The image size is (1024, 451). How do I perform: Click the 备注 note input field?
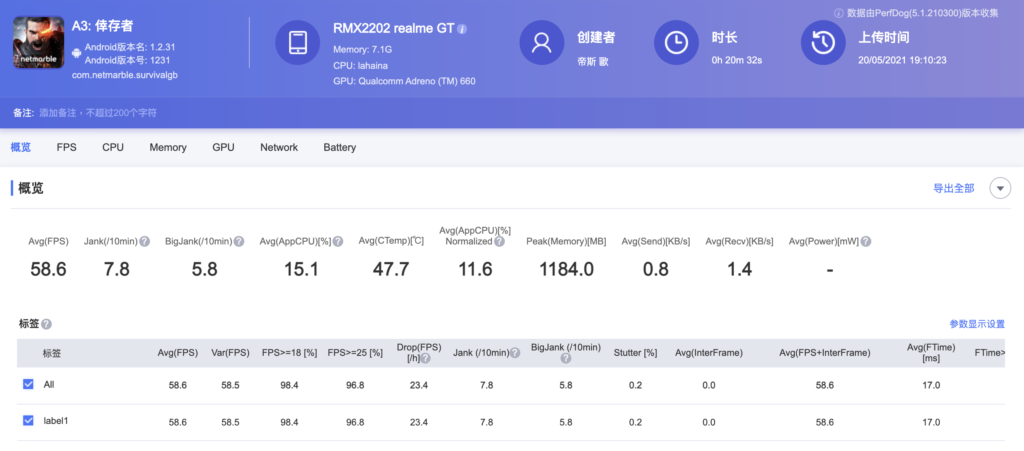[98, 113]
